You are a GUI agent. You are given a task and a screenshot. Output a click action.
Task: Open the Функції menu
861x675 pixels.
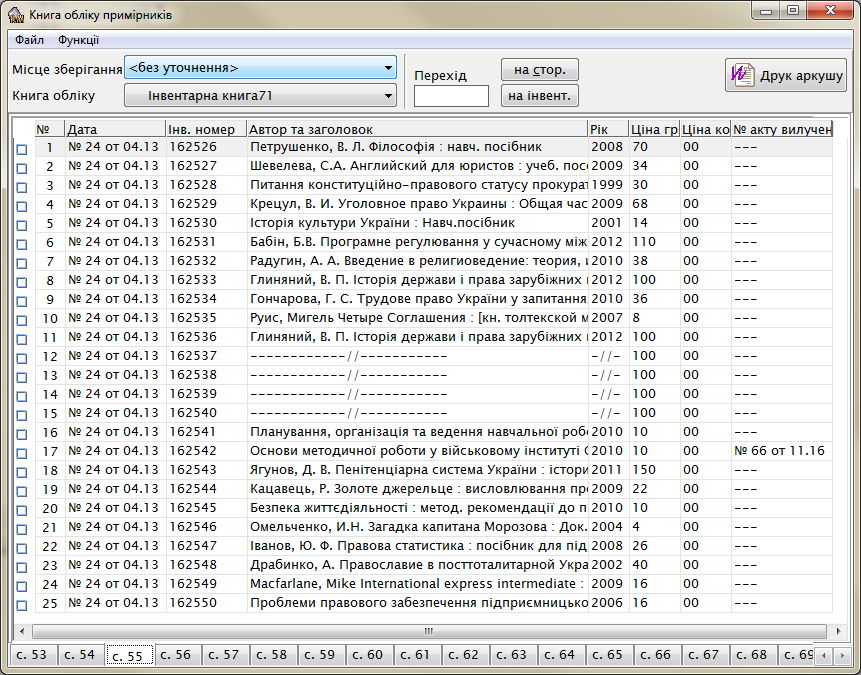click(x=78, y=40)
